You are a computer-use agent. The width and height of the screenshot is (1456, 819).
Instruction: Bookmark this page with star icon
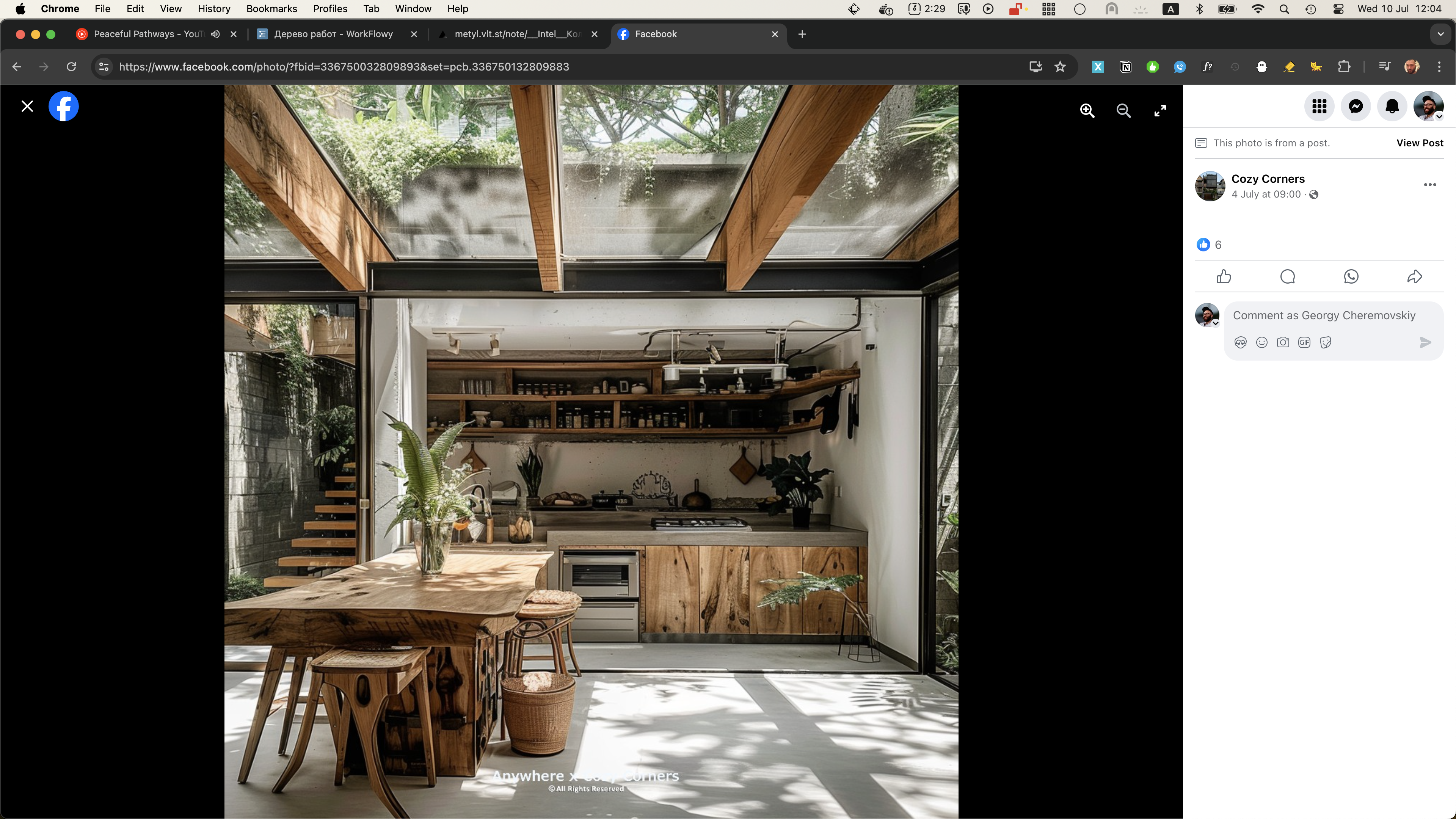[x=1060, y=67]
